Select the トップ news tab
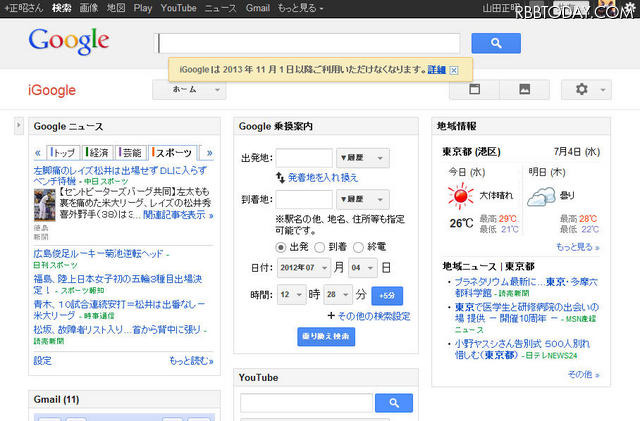 [63, 153]
